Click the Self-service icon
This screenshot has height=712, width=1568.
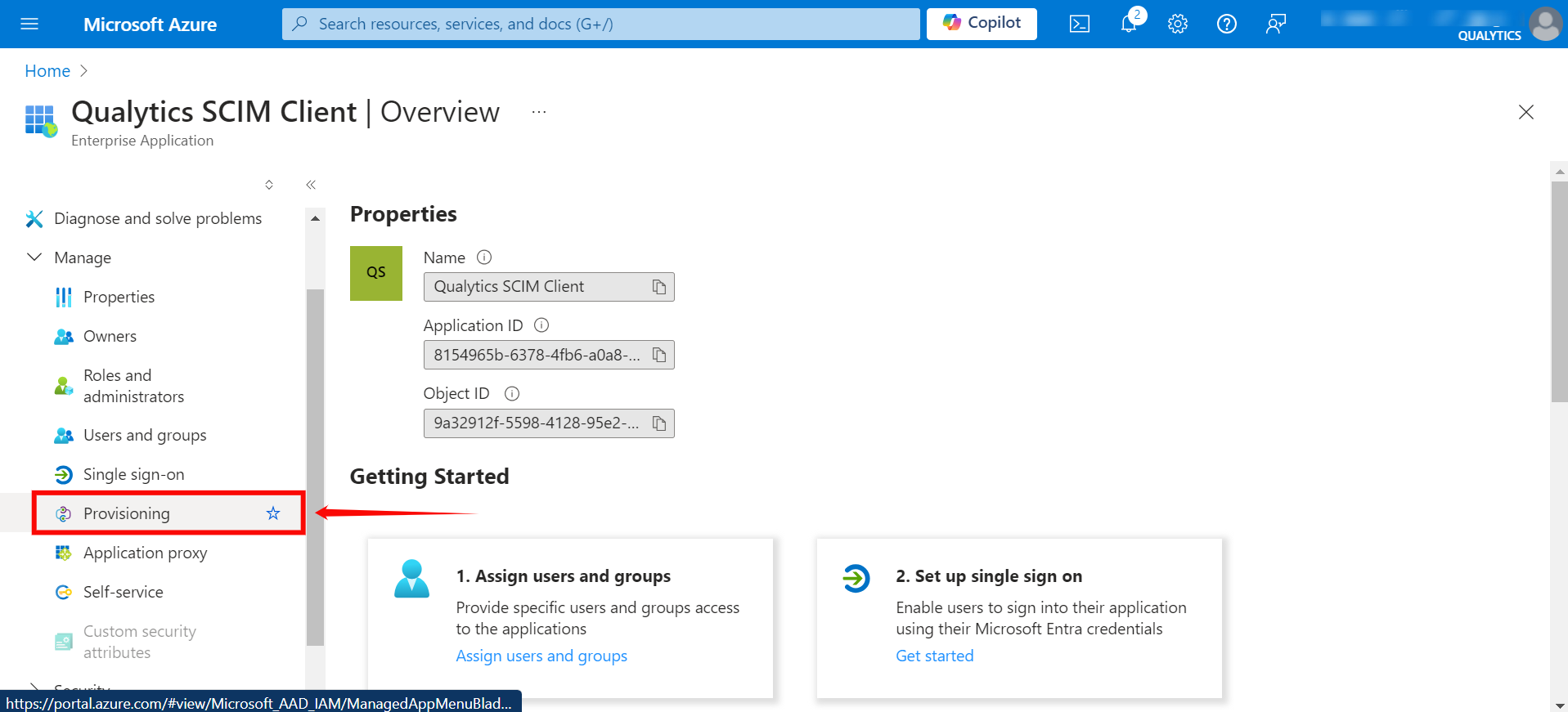[64, 592]
